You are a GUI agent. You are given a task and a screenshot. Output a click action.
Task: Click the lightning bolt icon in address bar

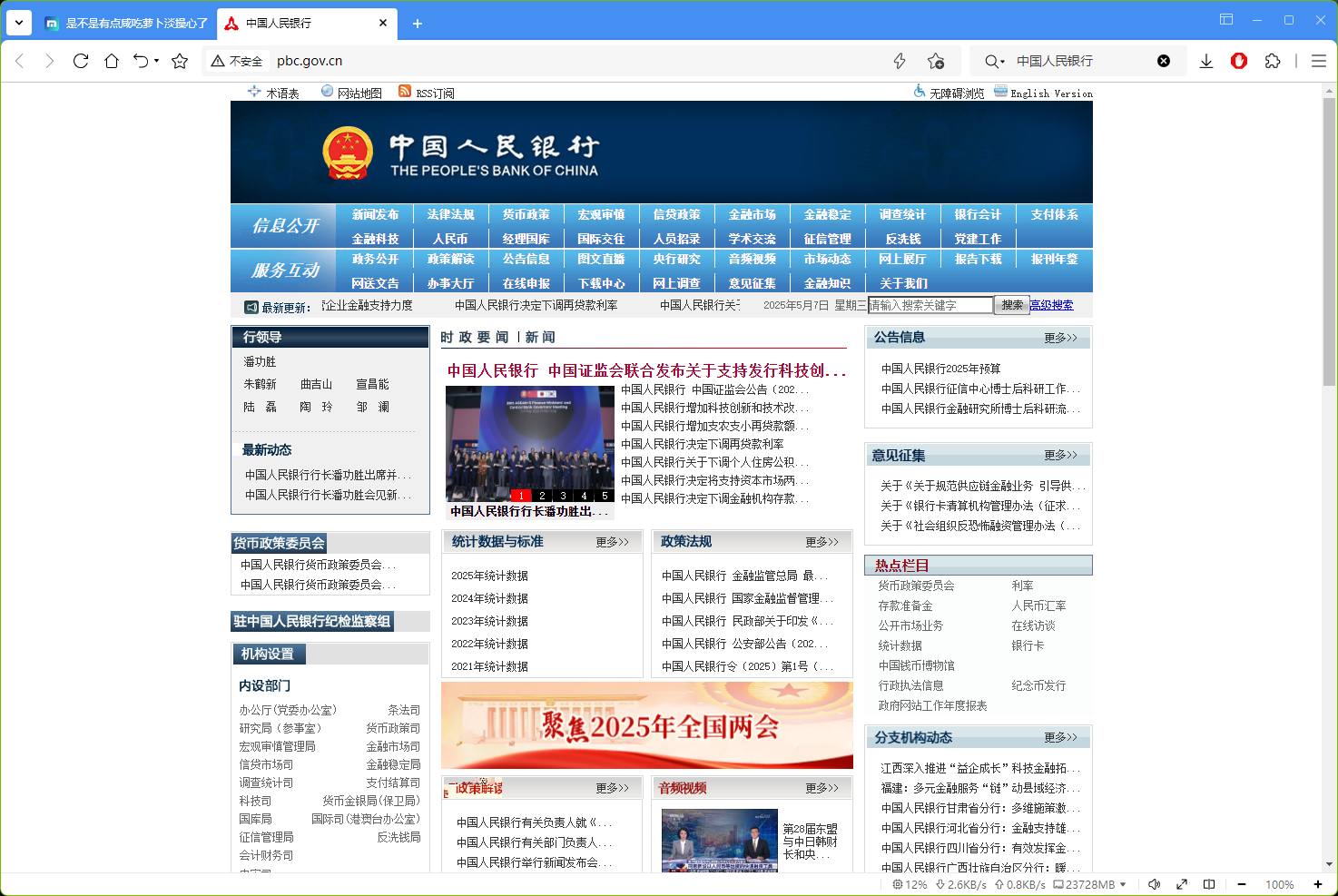tap(900, 61)
